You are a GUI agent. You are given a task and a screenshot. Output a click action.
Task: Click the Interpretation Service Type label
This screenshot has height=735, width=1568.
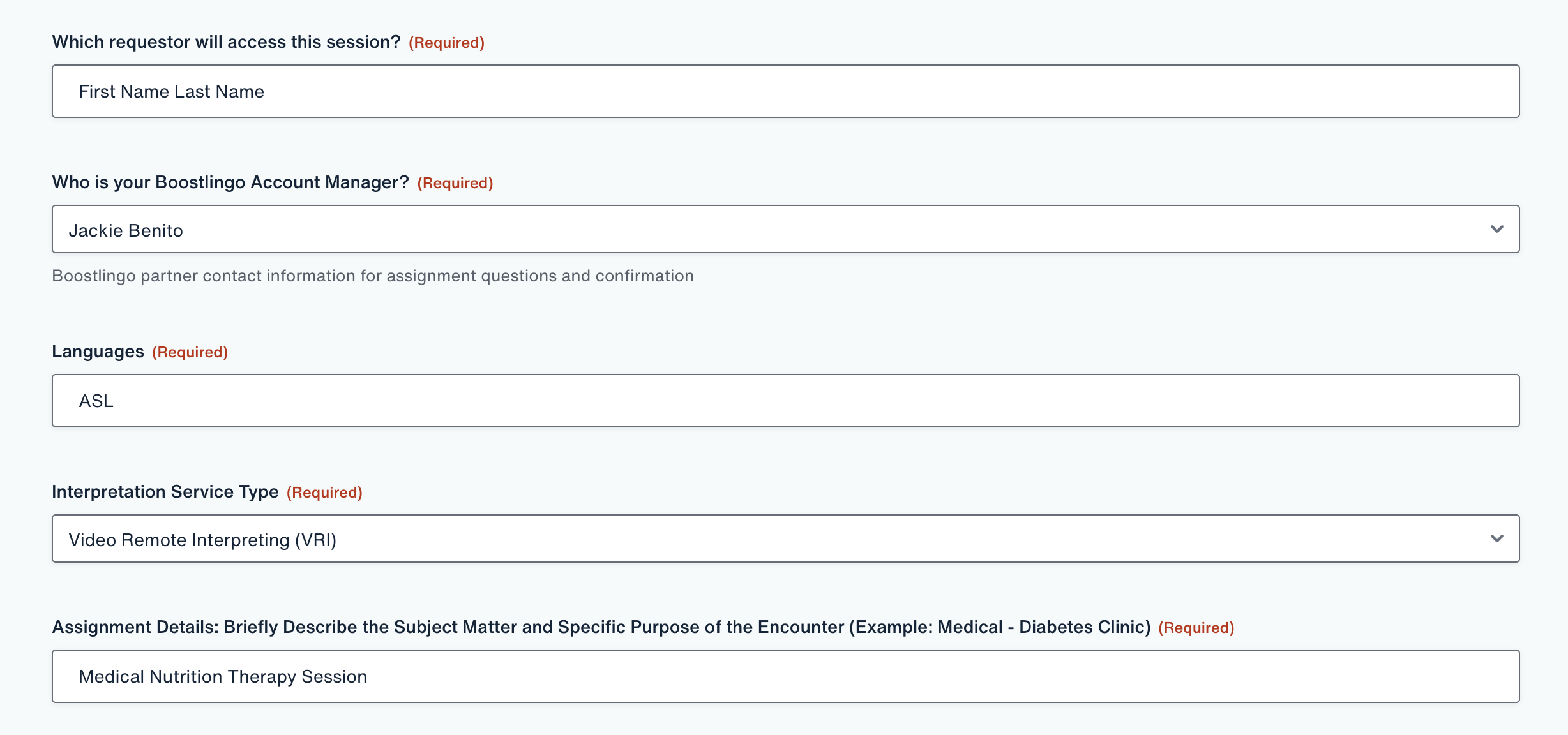tap(165, 492)
